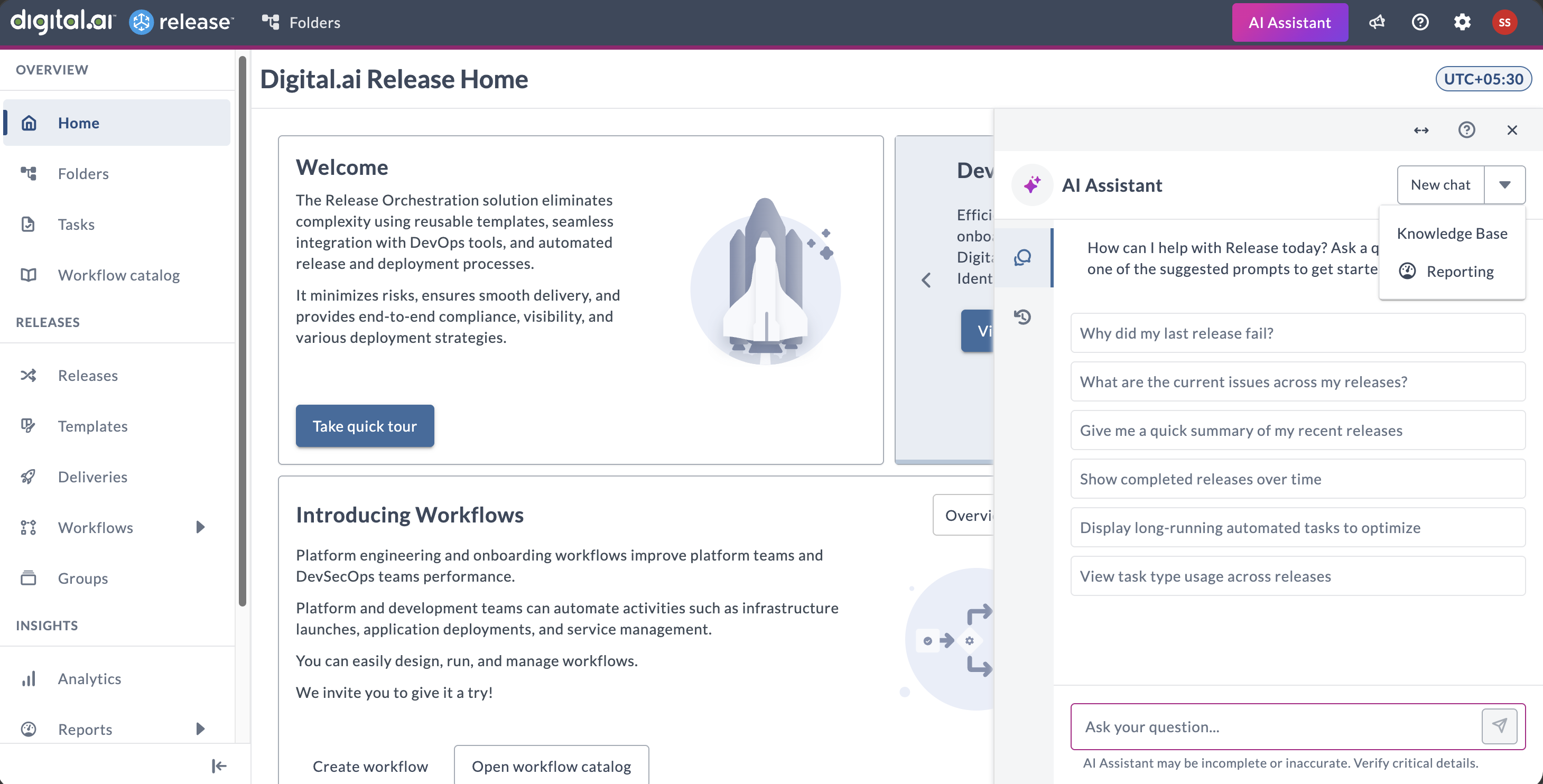This screenshot has height=784, width=1543.
Task: Click the Analytics bar chart icon
Action: point(29,678)
